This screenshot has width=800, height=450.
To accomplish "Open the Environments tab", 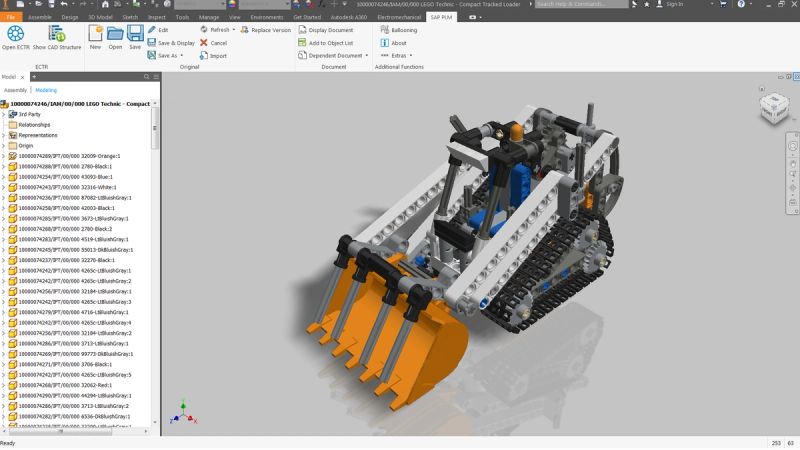I will 267,17.
